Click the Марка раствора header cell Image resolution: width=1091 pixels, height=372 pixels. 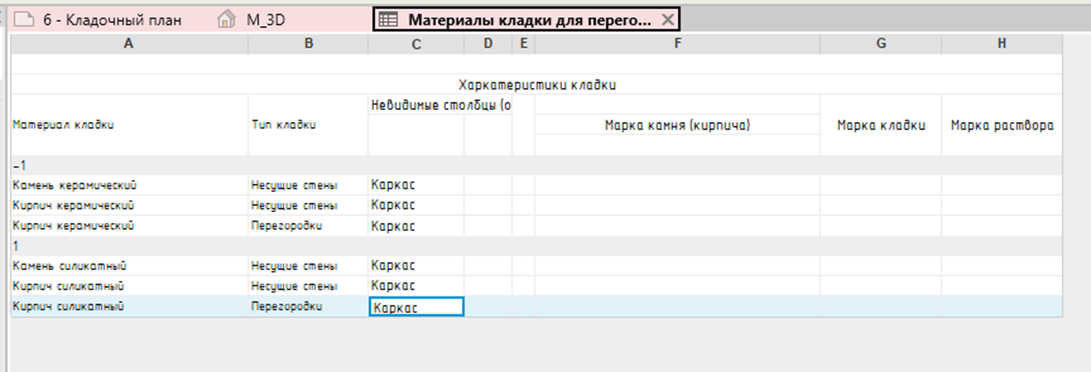pyautogui.click(x=1002, y=125)
